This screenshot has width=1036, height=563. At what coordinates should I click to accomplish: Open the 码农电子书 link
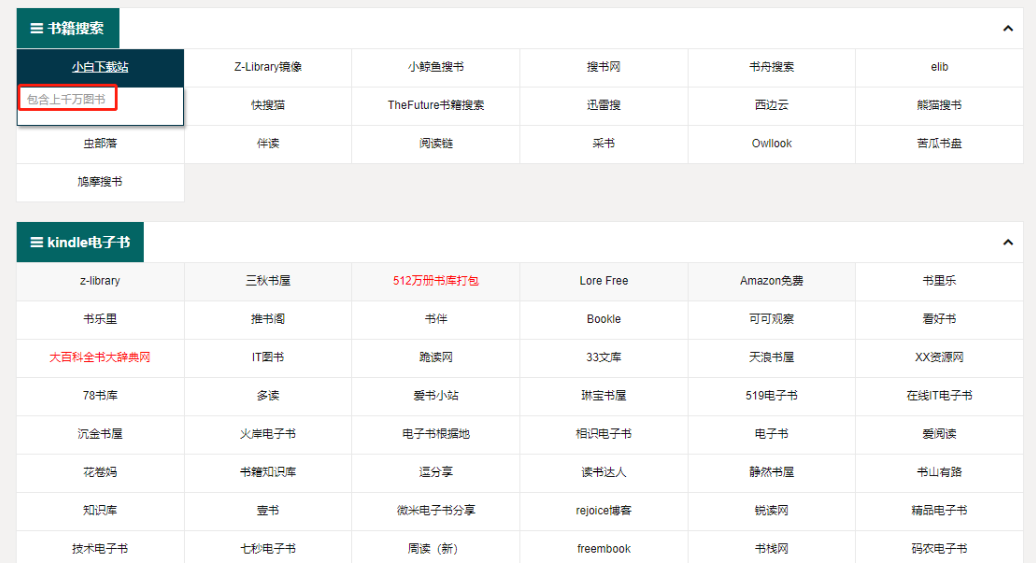(x=940, y=549)
